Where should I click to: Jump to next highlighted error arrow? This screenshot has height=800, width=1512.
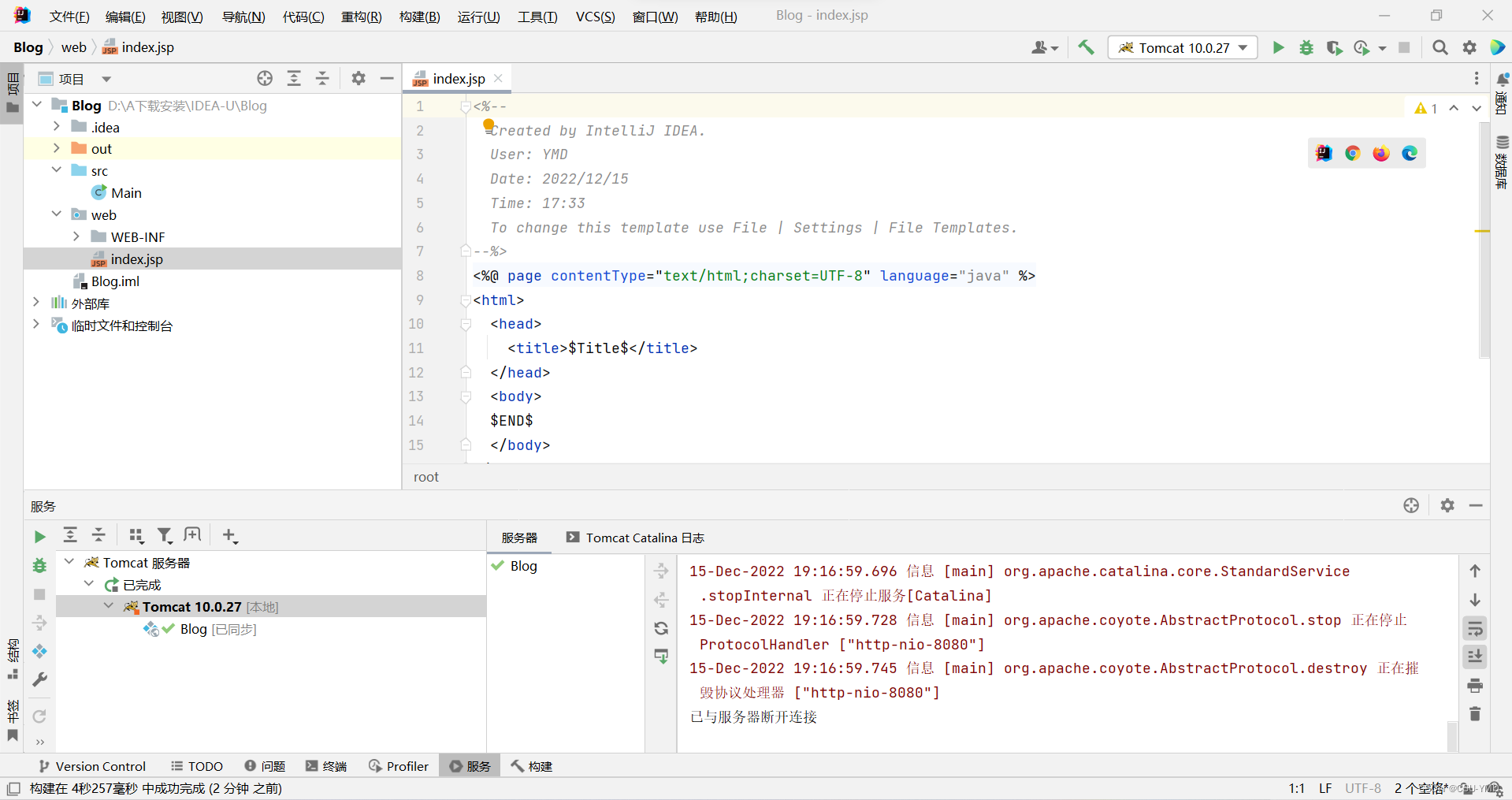[1477, 109]
